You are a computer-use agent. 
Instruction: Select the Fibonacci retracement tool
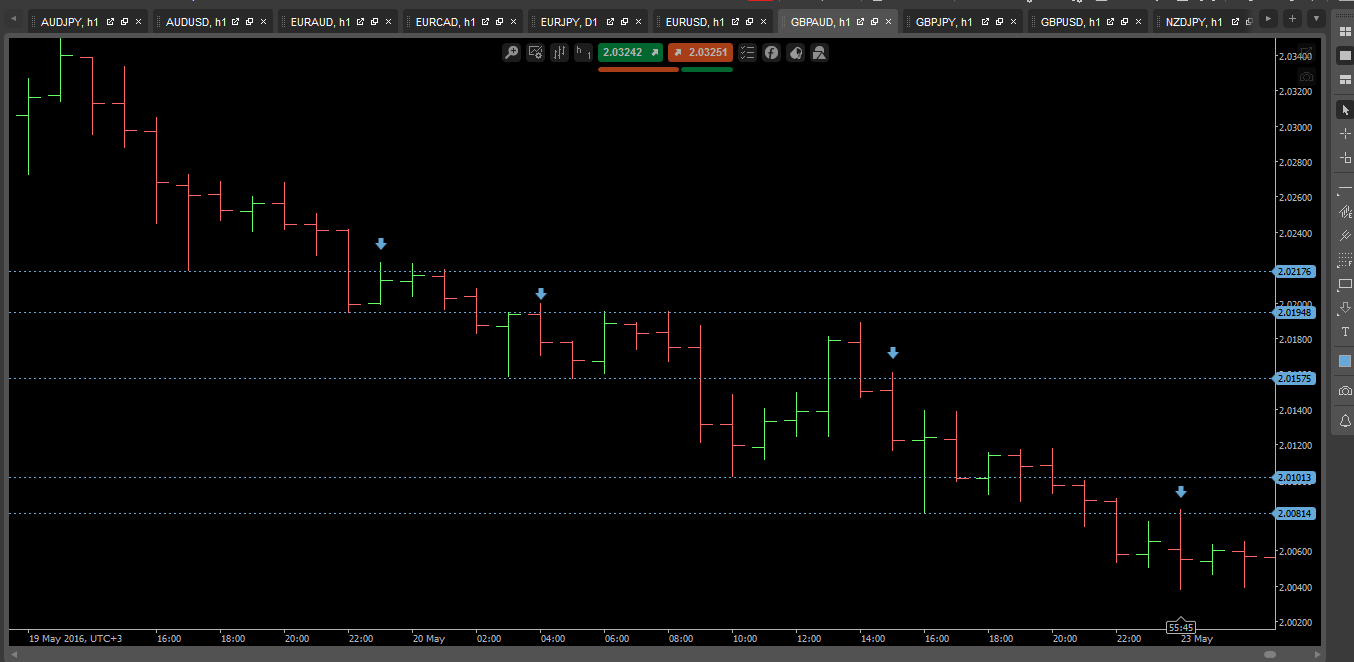[x=1345, y=259]
